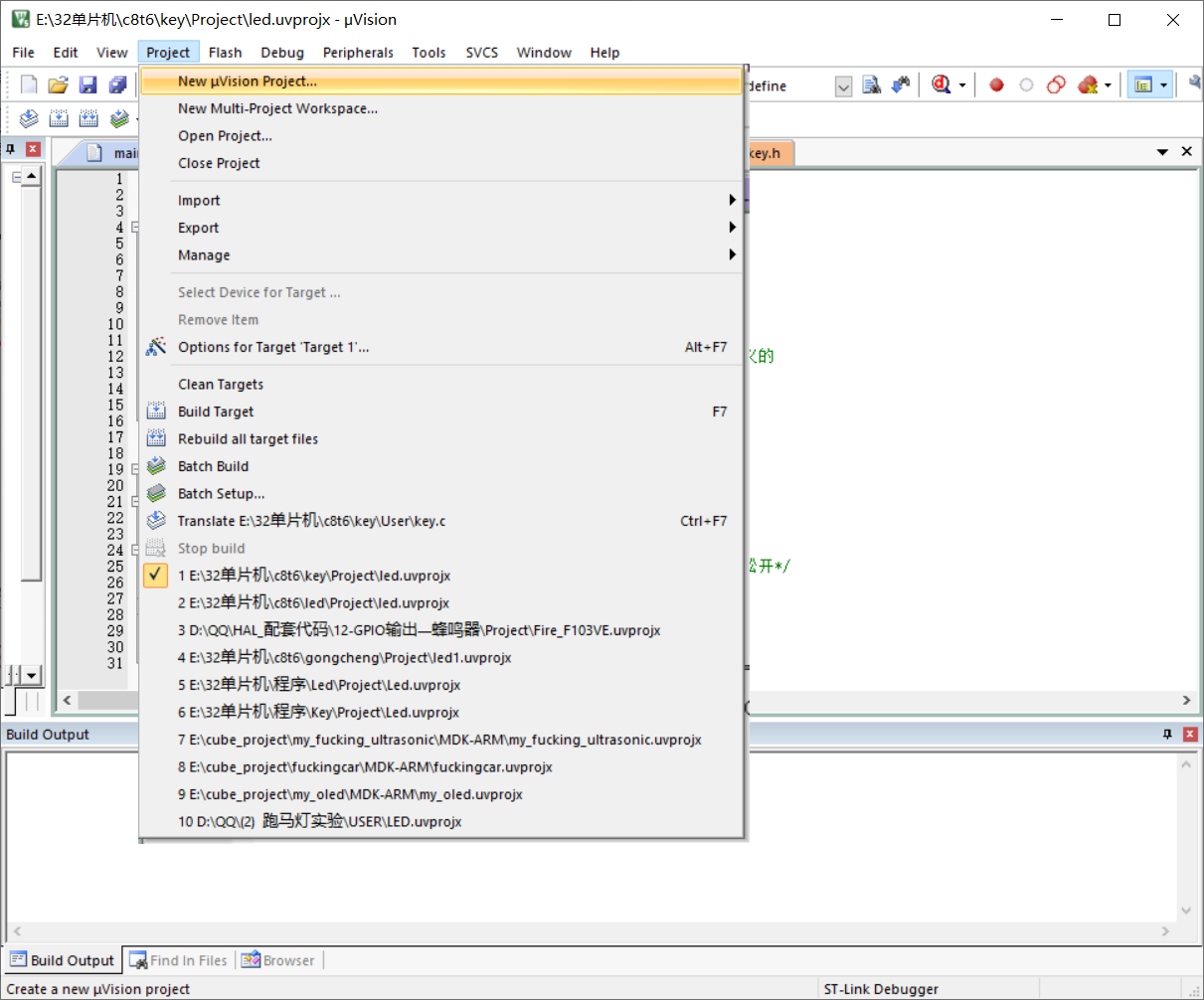Start the debug session icon
1204x1000 pixels.
(941, 85)
